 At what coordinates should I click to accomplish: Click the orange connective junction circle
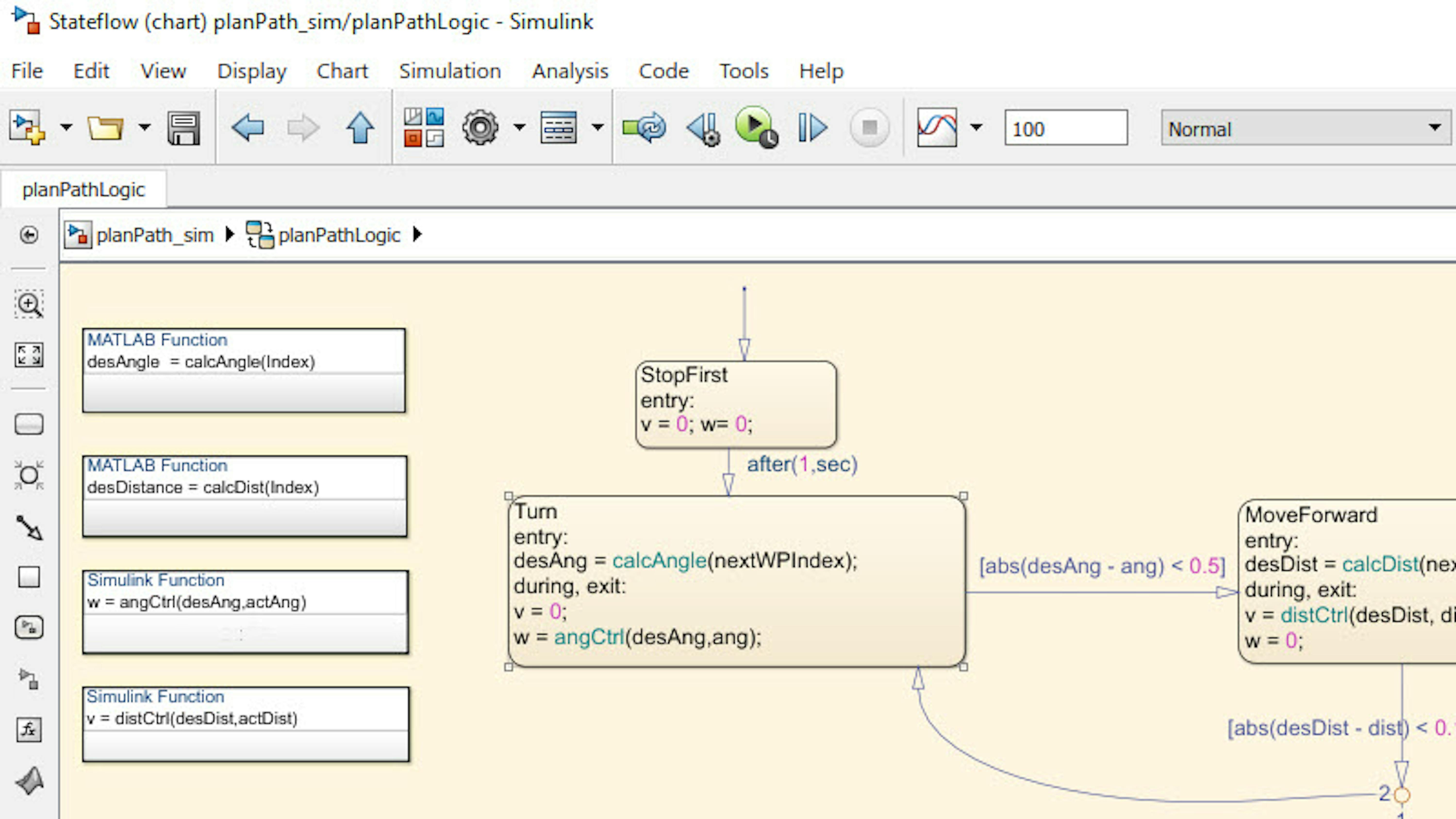tap(1402, 795)
